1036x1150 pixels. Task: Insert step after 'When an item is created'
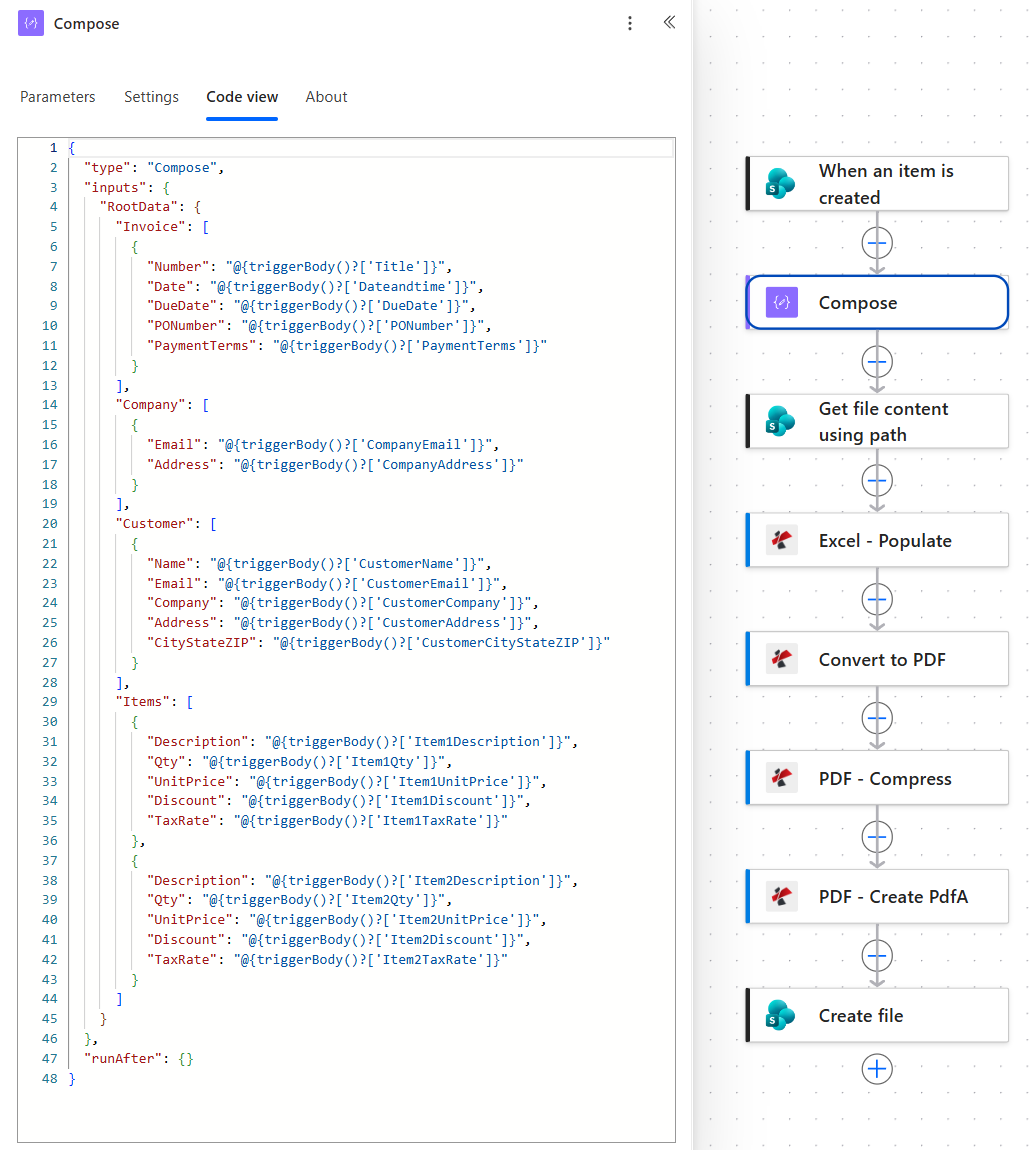(x=877, y=243)
